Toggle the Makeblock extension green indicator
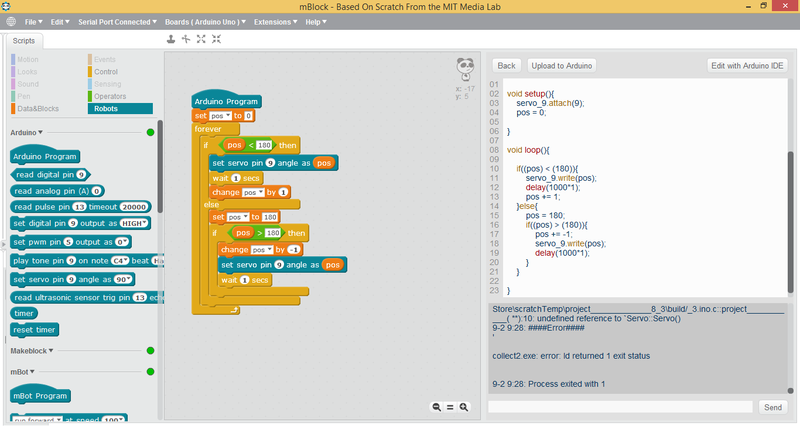Image resolution: width=800 pixels, height=426 pixels. coord(151,350)
